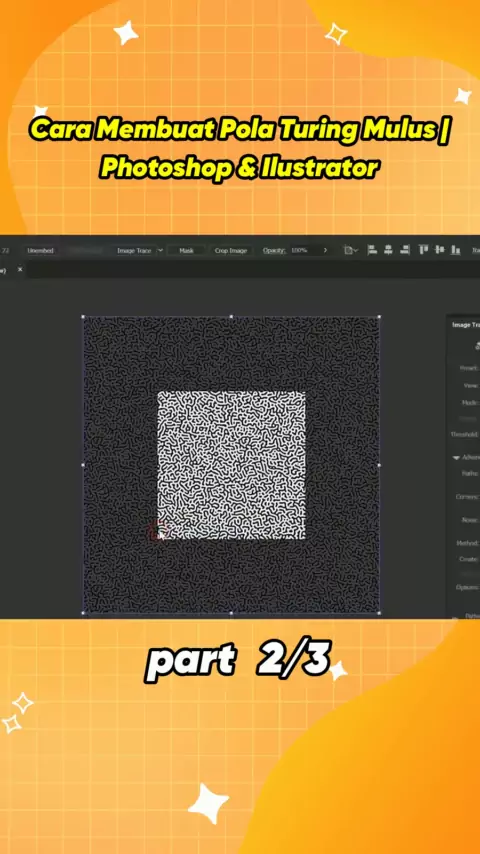Click the Crop Image button
This screenshot has height=854, width=480.
230,251
